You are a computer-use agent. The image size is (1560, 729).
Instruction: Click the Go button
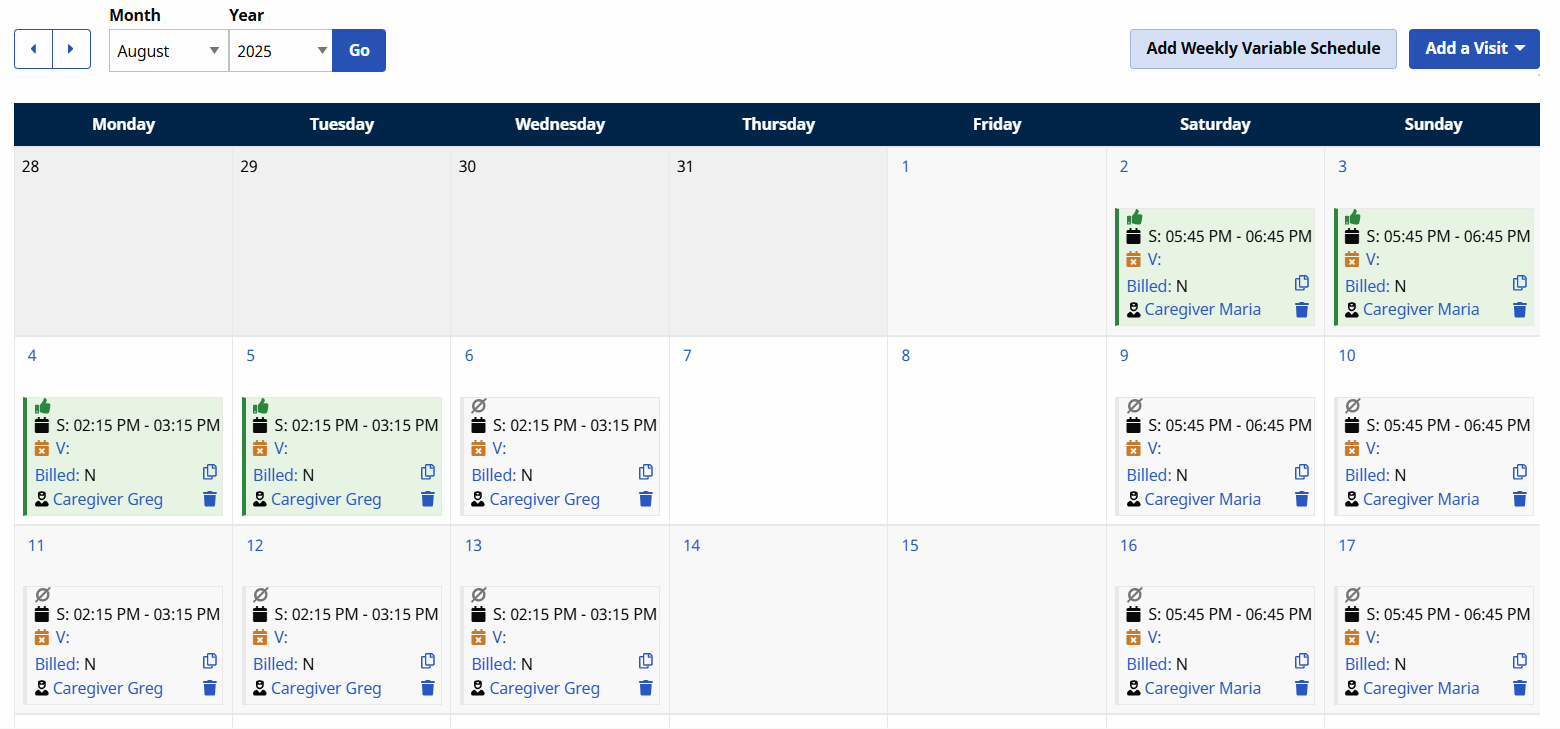click(359, 51)
